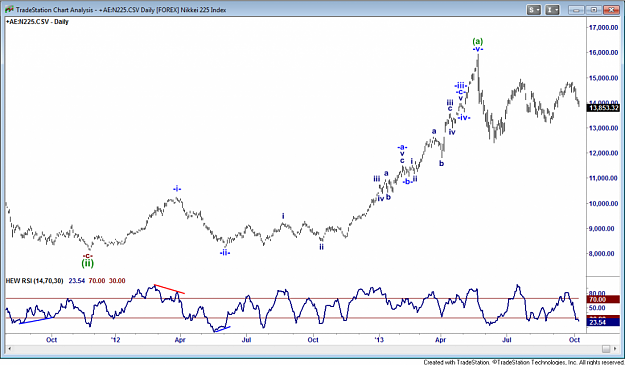The image size is (625, 365).
Task: Click the '16,000.00' price axis label
Action: (603, 53)
